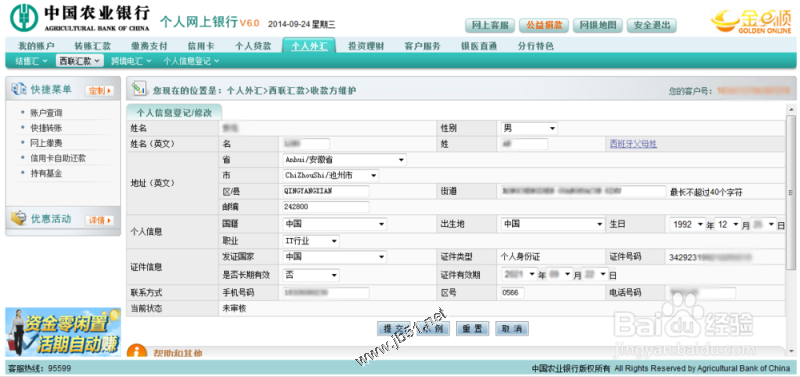
Task: Select the 个人外汇 tab
Action: point(309,46)
